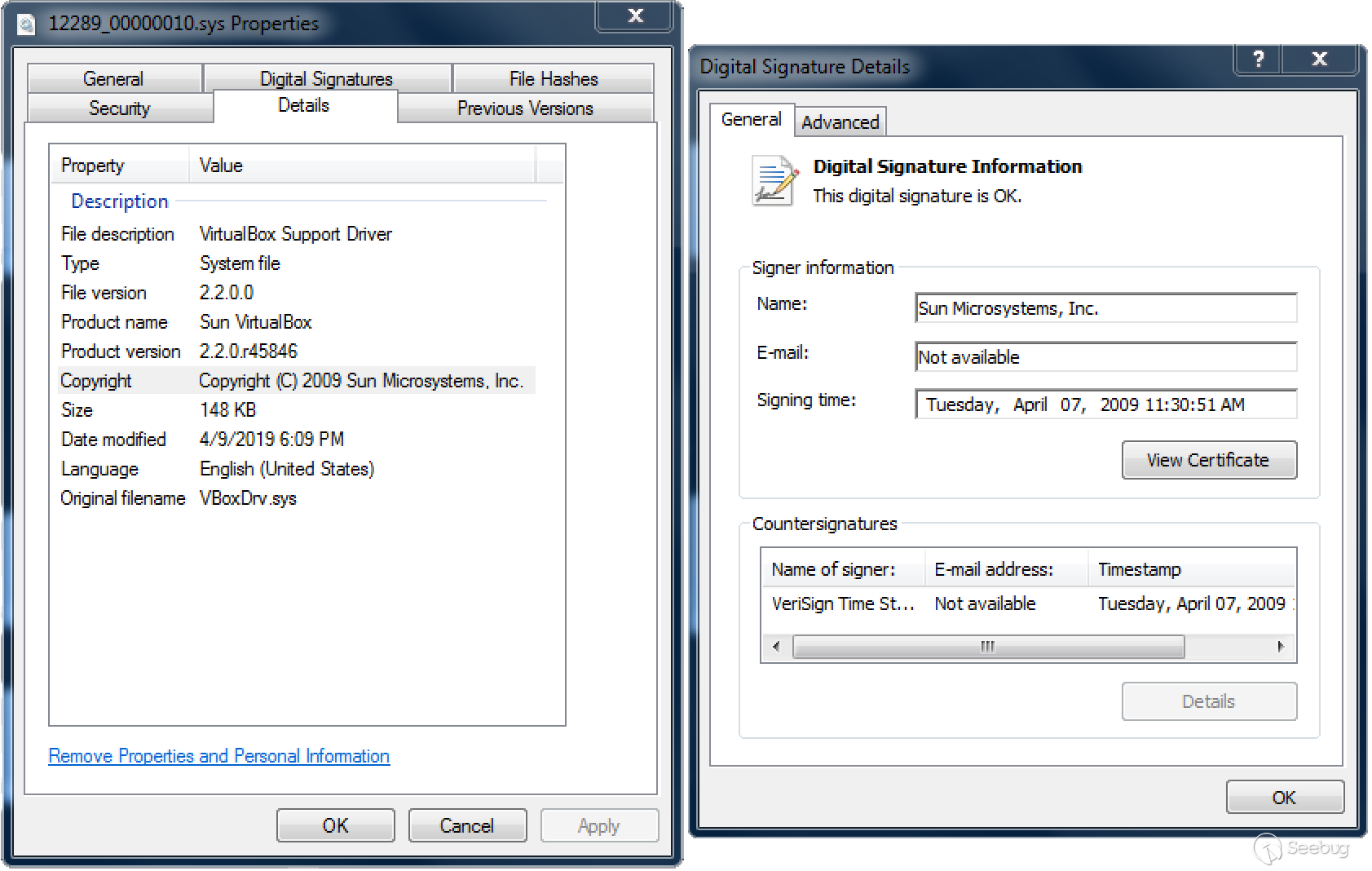This screenshot has width=1372, height=871.
Task: Click the signer Name field
Action: [1106, 308]
